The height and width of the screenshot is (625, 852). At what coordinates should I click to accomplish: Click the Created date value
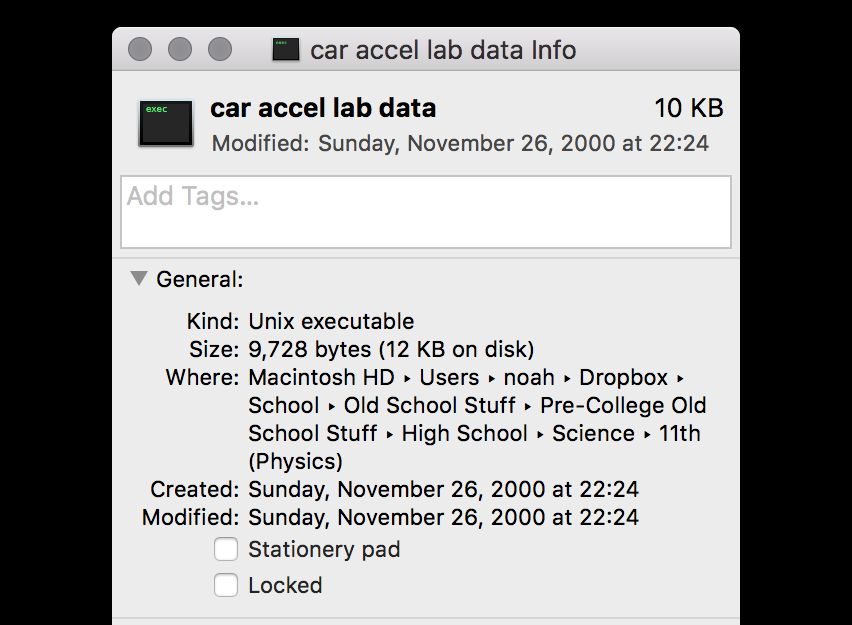click(x=443, y=489)
